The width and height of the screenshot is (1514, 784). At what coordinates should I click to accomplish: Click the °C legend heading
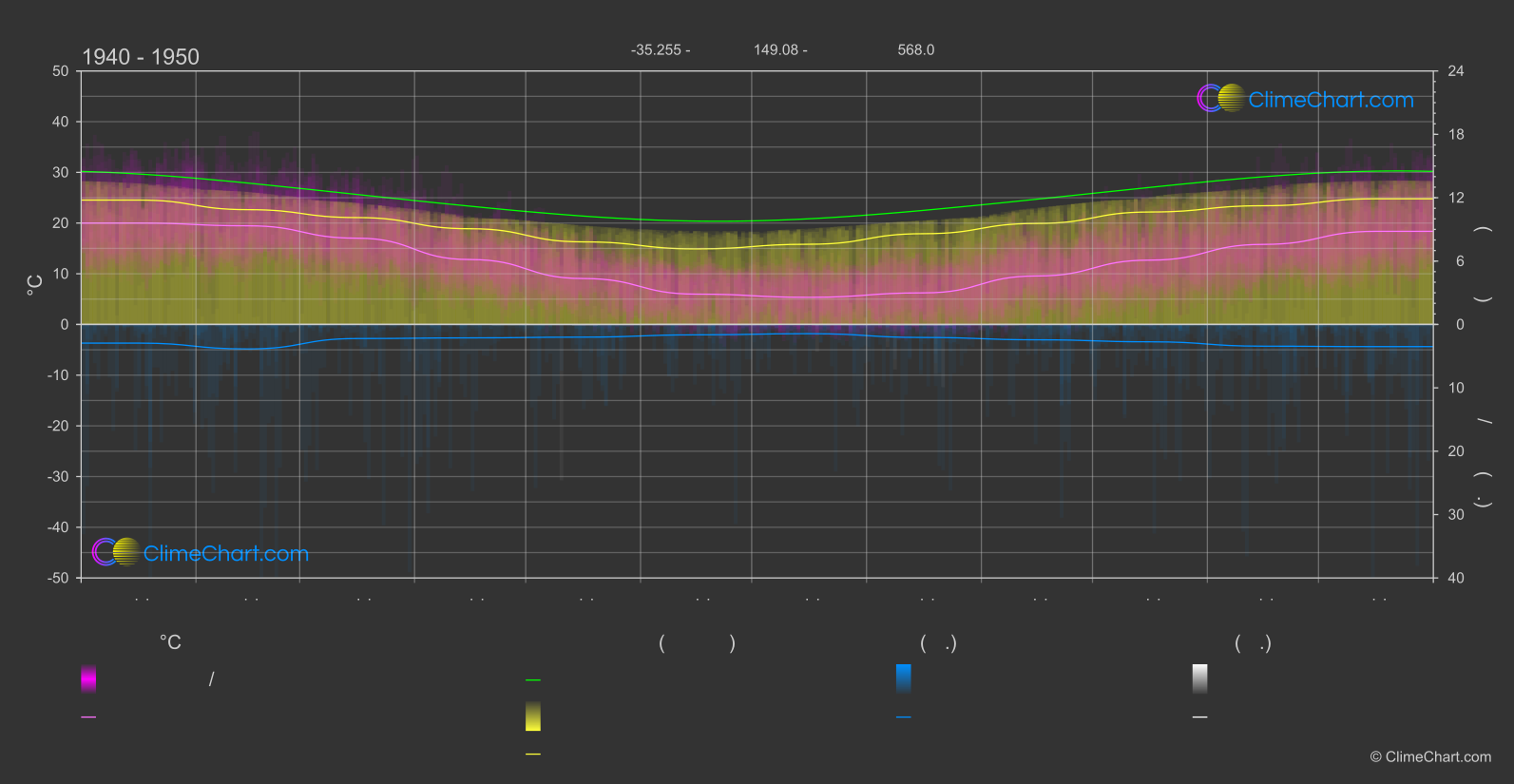(170, 643)
